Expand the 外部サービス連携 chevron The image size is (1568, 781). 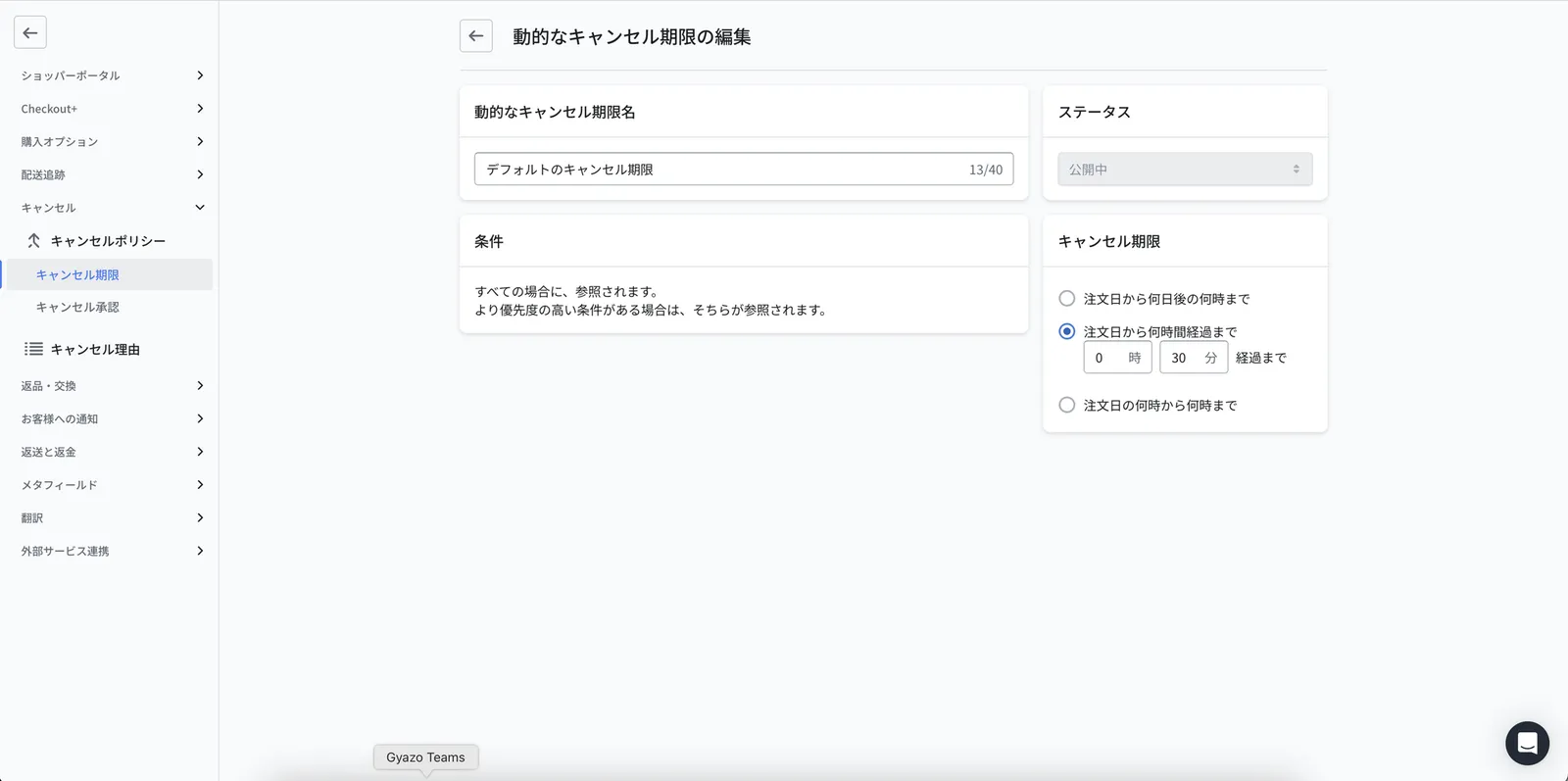pyautogui.click(x=200, y=551)
